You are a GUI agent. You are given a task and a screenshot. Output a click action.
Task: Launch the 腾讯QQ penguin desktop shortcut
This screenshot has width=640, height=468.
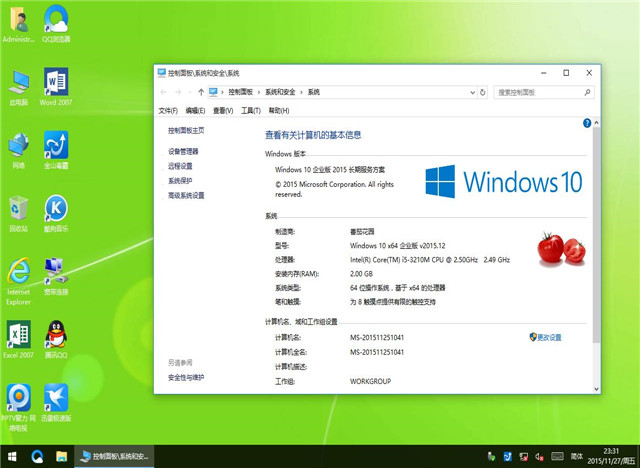coord(56,339)
